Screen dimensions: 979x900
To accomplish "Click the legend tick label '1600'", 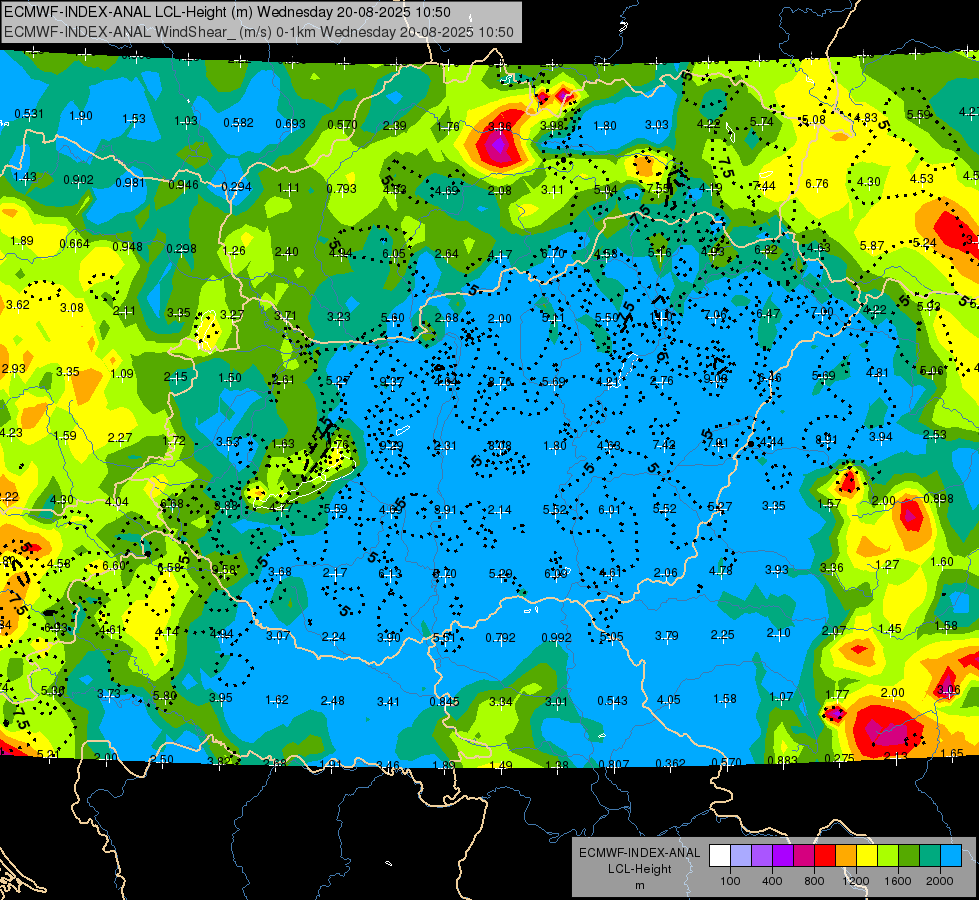I will click(898, 881).
